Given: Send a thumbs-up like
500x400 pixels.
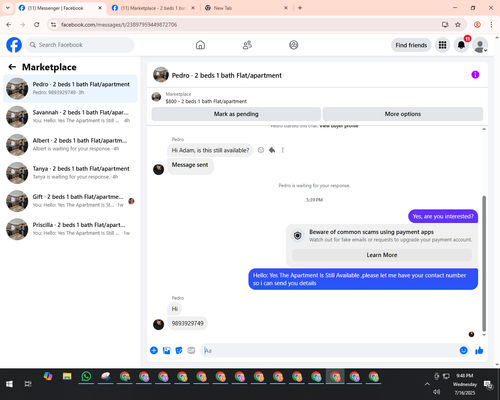Looking at the screenshot, I should tap(479, 350).
